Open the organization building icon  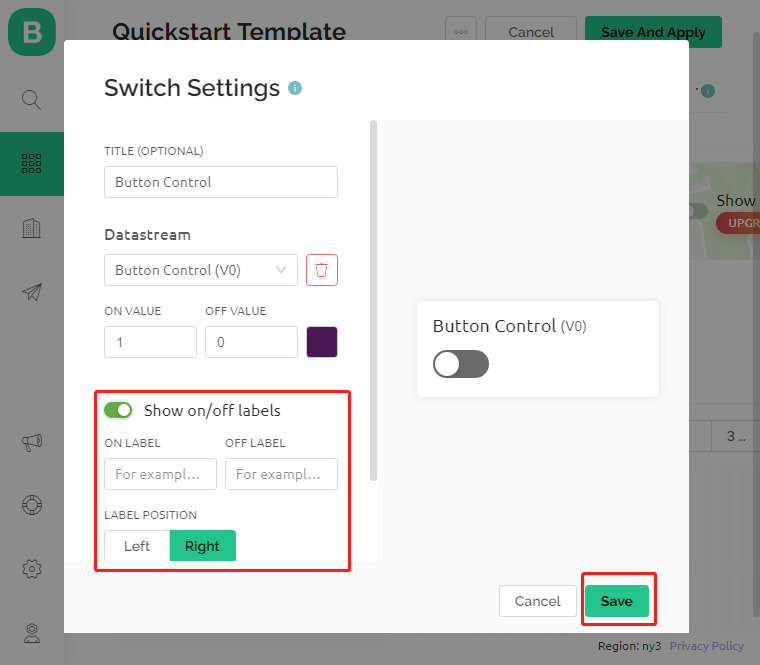[32, 228]
